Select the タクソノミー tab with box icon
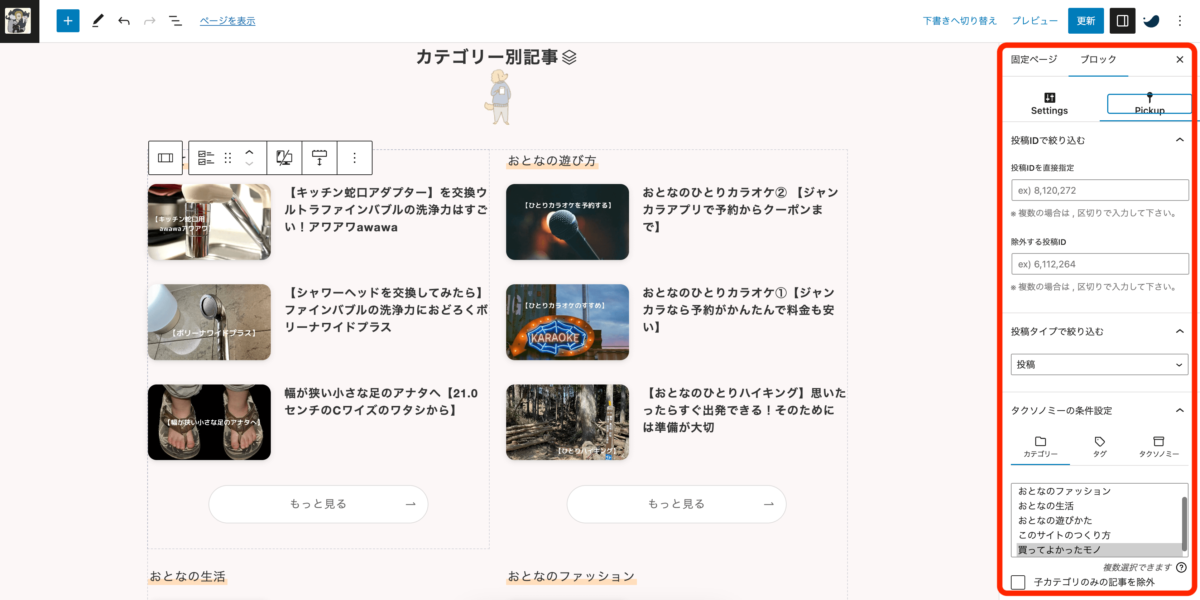The width and height of the screenshot is (1200, 600). pyautogui.click(x=1159, y=447)
